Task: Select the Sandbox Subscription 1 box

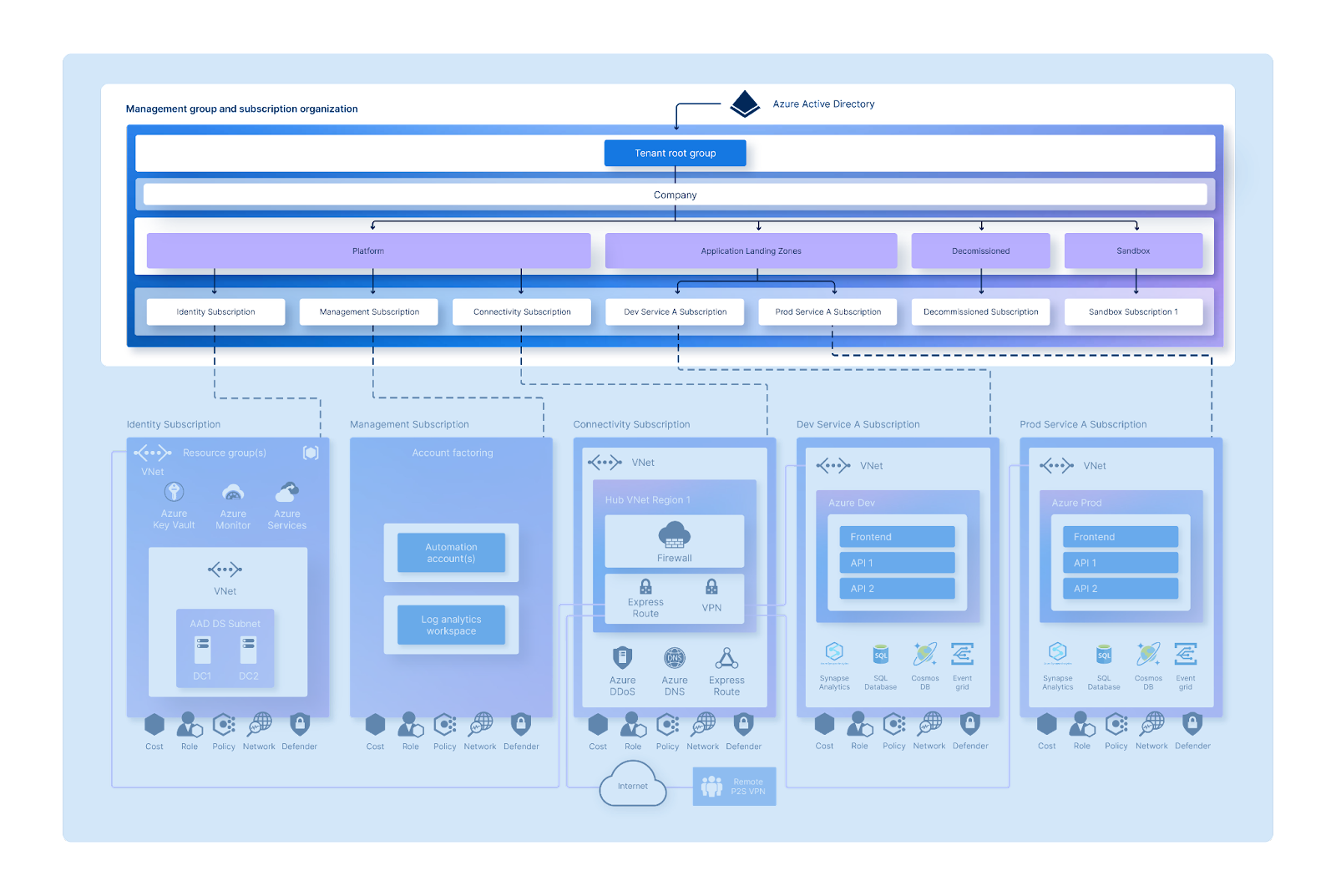Action: pos(1134,311)
